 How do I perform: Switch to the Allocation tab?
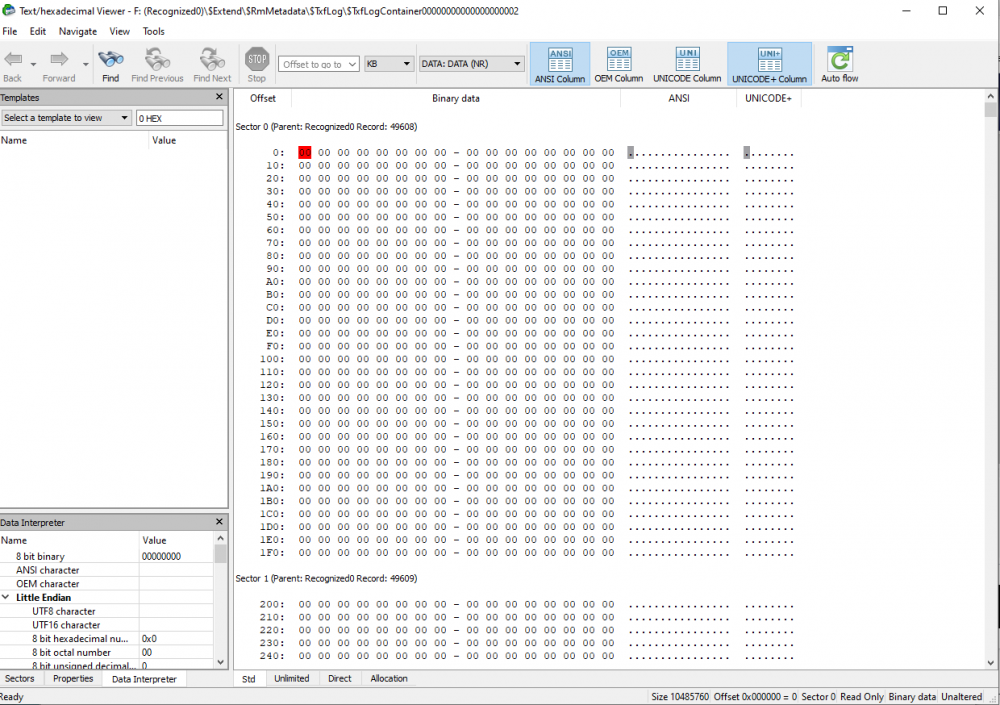(389, 678)
